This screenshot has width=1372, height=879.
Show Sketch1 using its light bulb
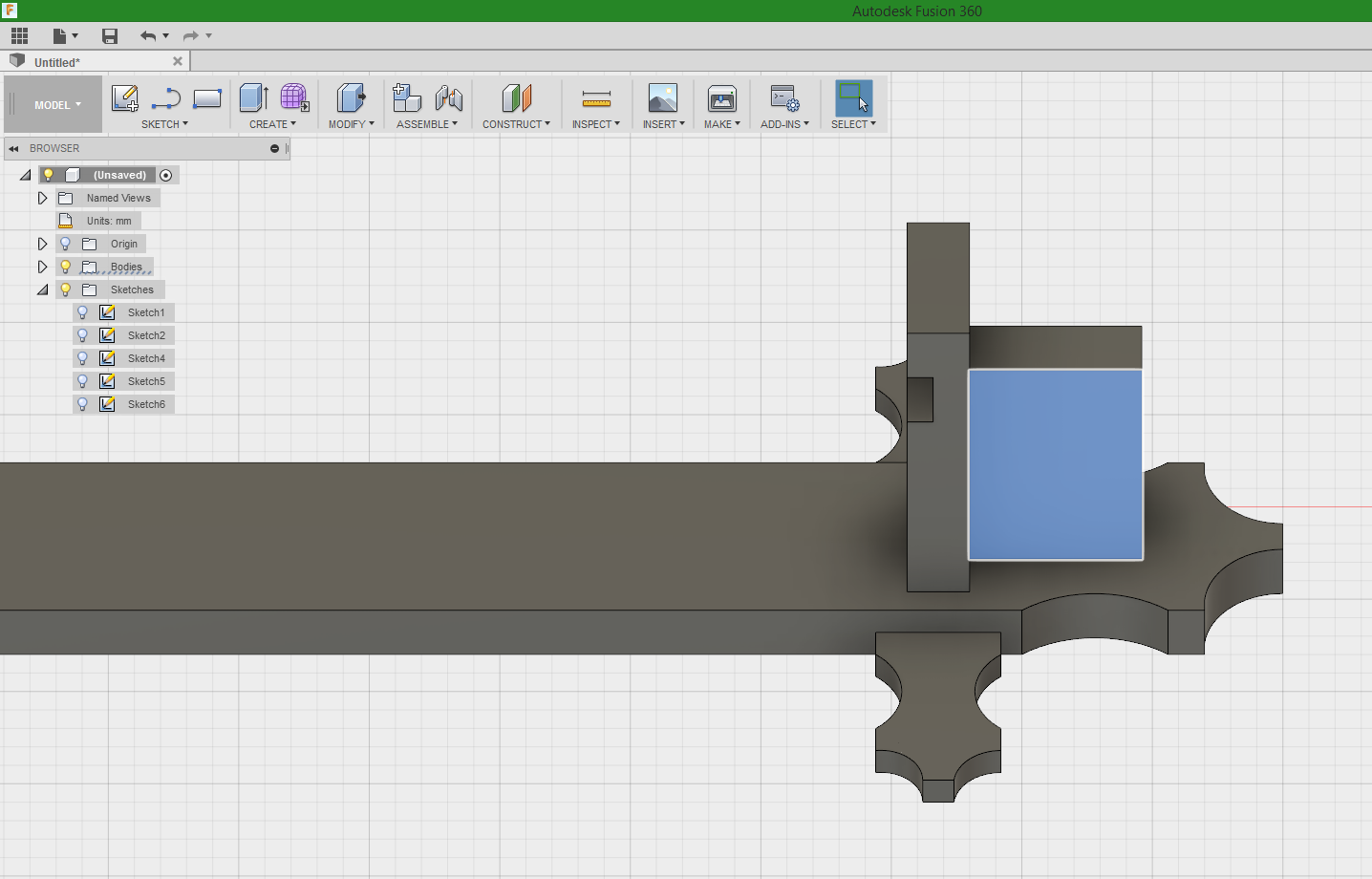click(x=83, y=312)
